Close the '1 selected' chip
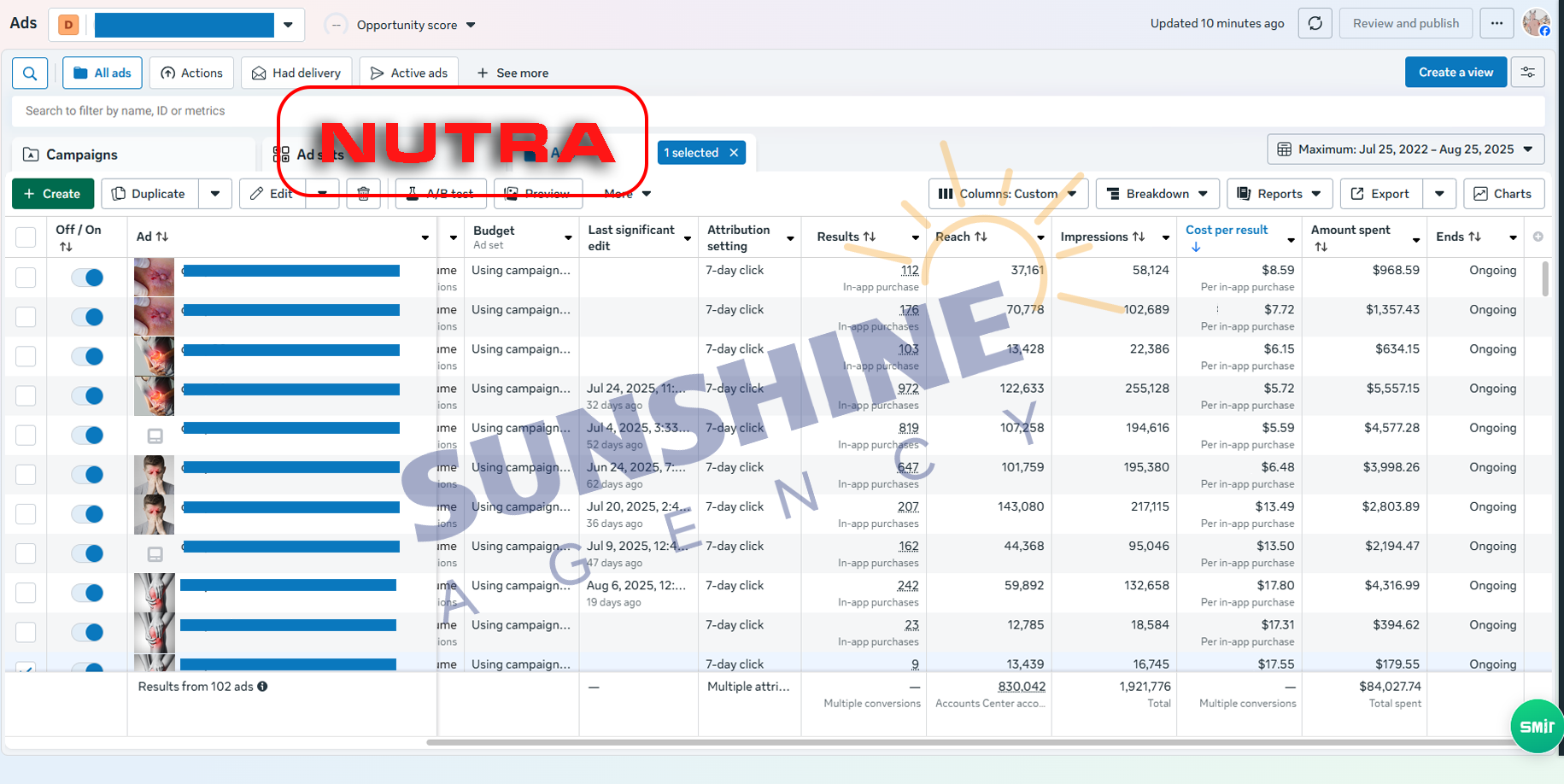1564x784 pixels. pyautogui.click(x=734, y=153)
